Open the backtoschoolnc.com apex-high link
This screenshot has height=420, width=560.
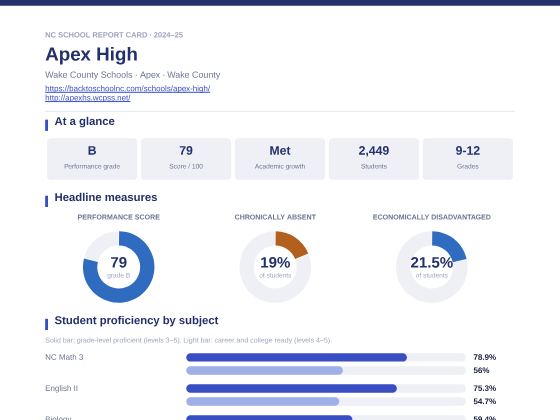click(128, 88)
